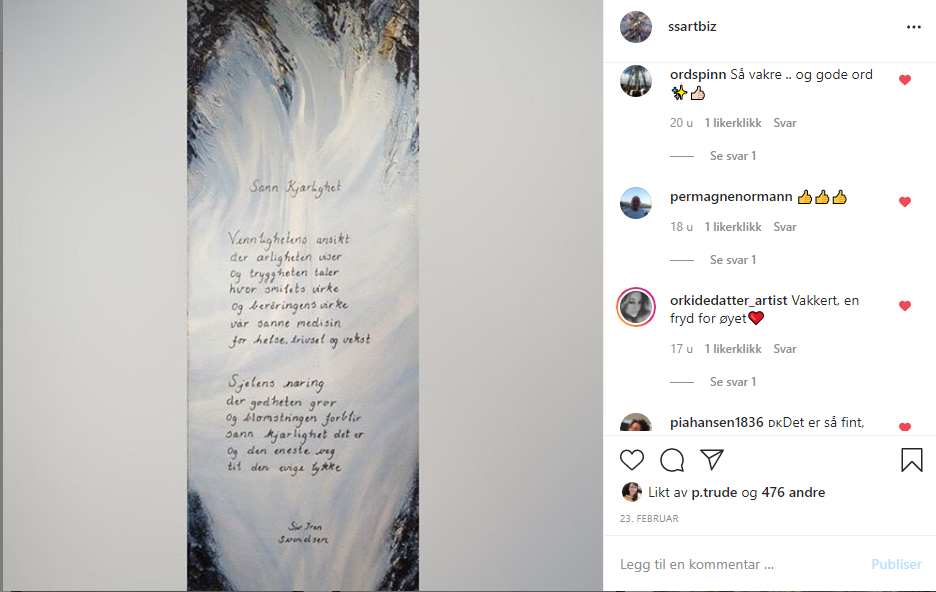
Task: Open ordspinn commenter avatar
Action: pos(636,81)
